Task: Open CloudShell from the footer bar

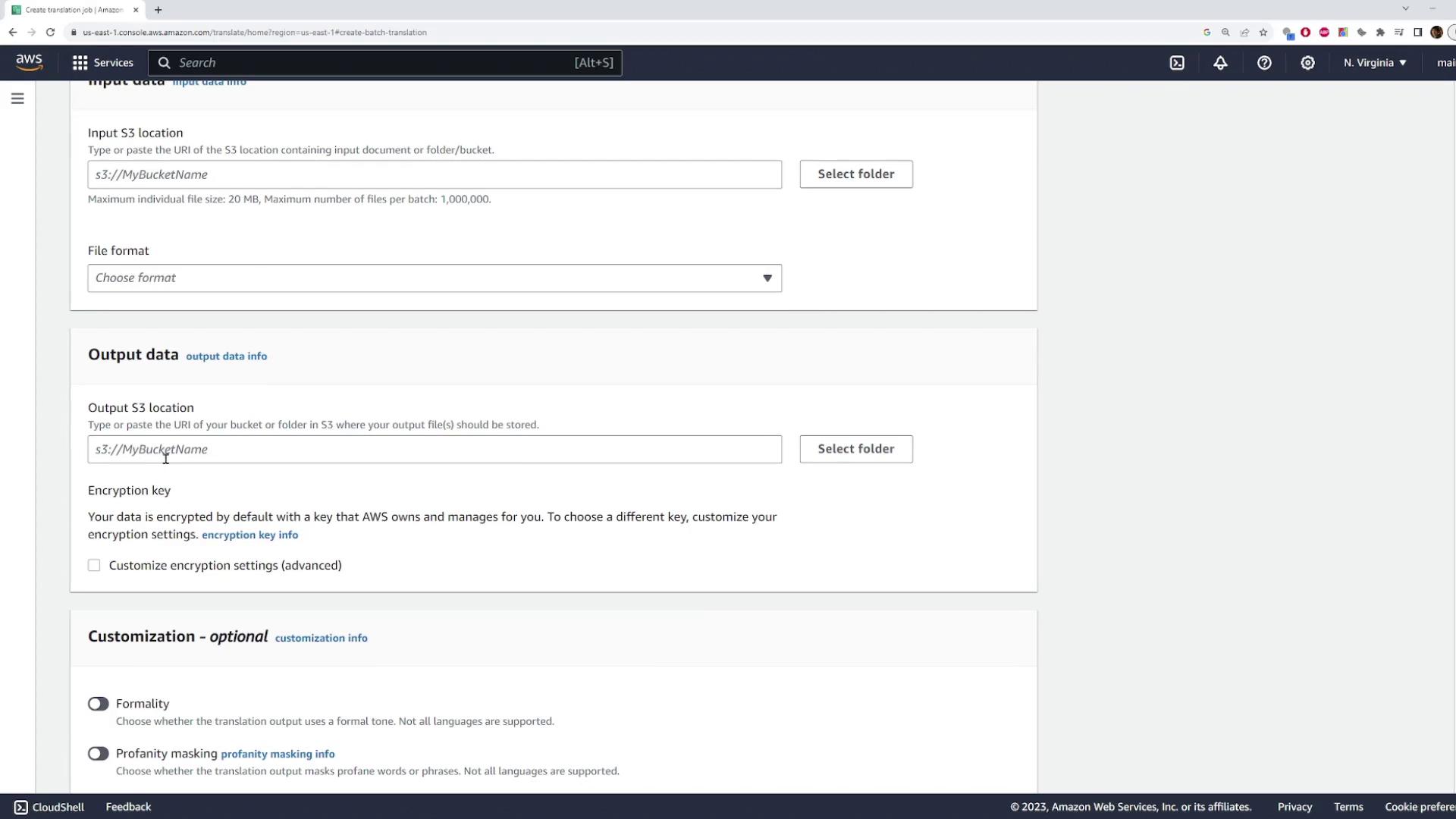Action: point(49,807)
